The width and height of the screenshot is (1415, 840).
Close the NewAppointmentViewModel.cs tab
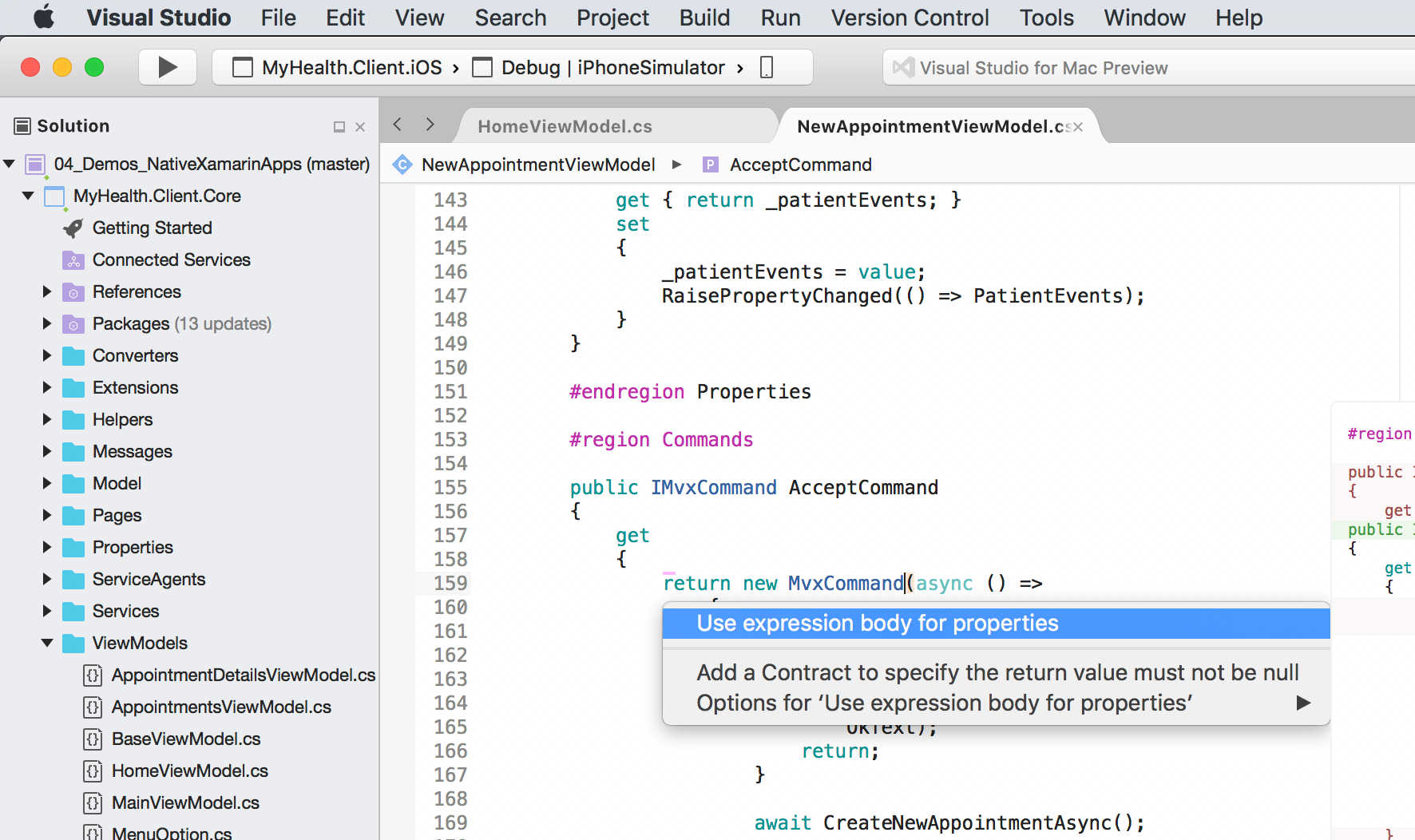[x=1078, y=127]
